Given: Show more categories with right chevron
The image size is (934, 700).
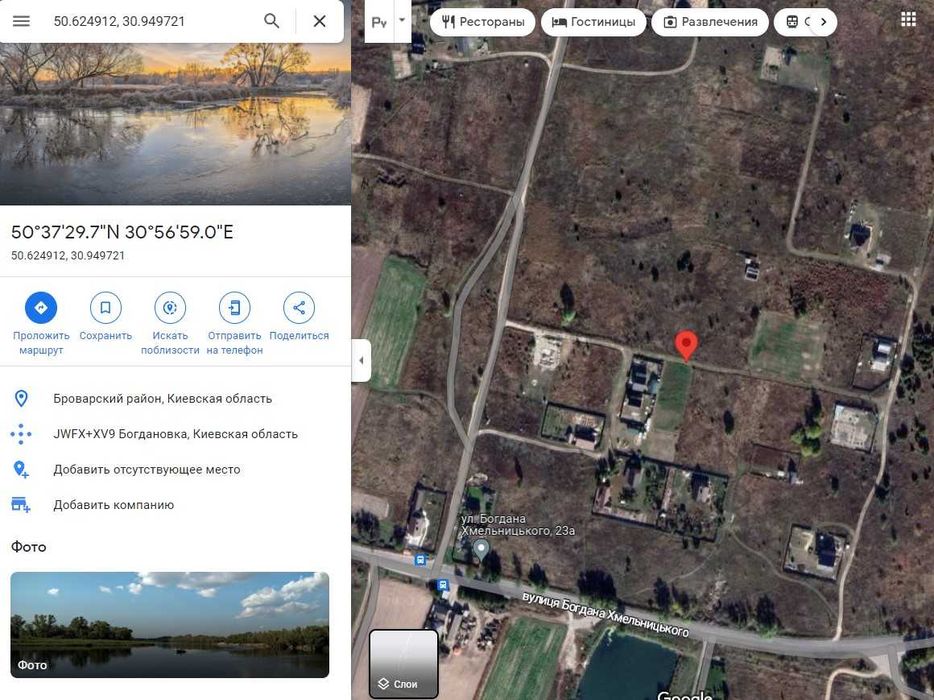Looking at the screenshot, I should coord(823,22).
